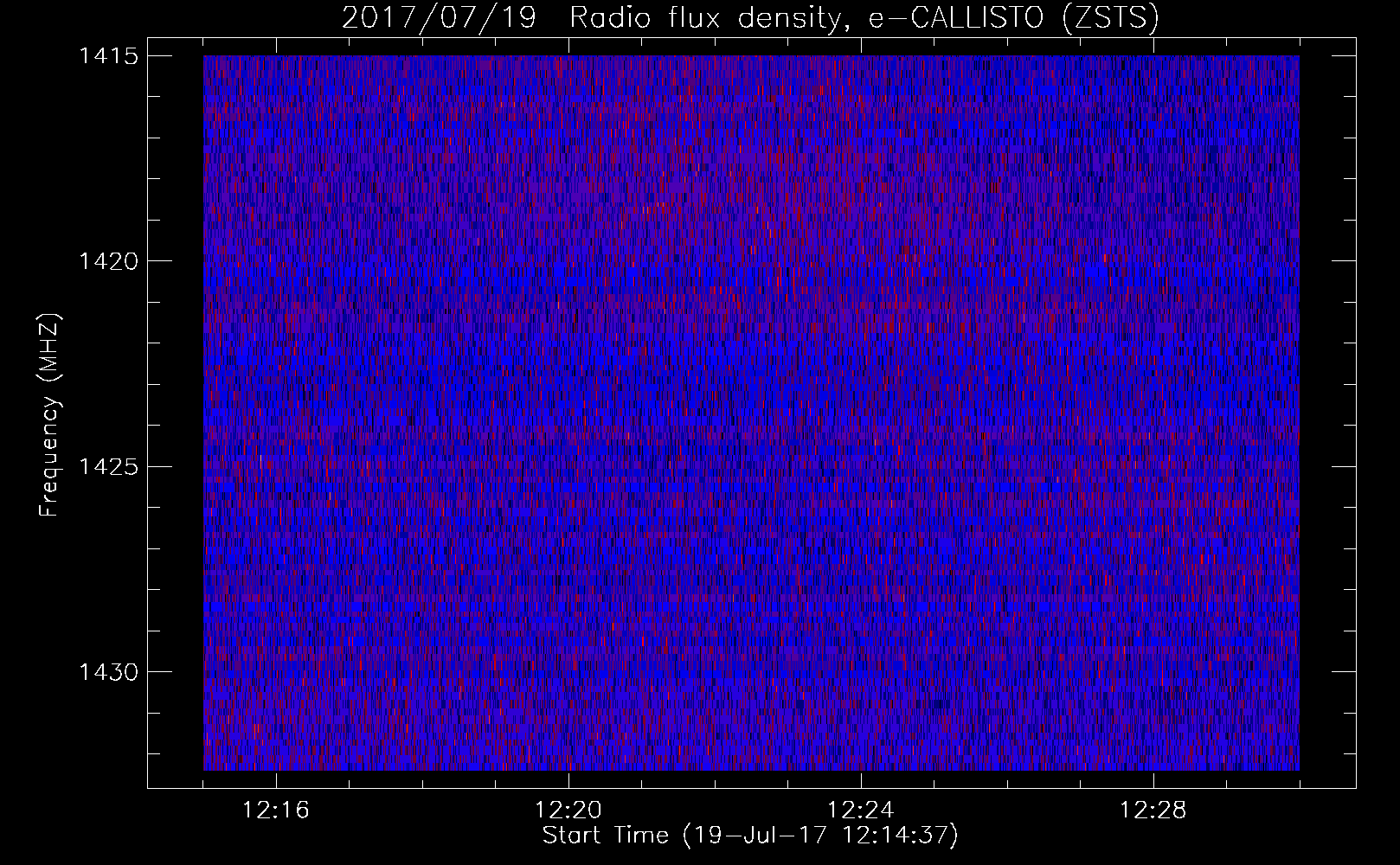Click the plot title '2017/07/19 Radio flux density, e-CALLISTO (ZSTS)'
Image resolution: width=1400 pixels, height=865 pixels.
pyautogui.click(x=750, y=18)
